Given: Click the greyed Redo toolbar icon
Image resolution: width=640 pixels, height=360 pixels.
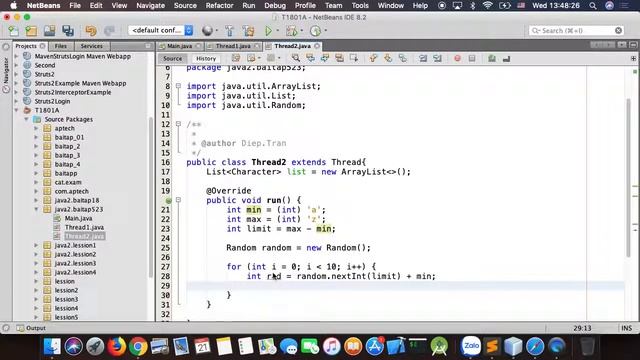Looking at the screenshot, I should [109, 31].
